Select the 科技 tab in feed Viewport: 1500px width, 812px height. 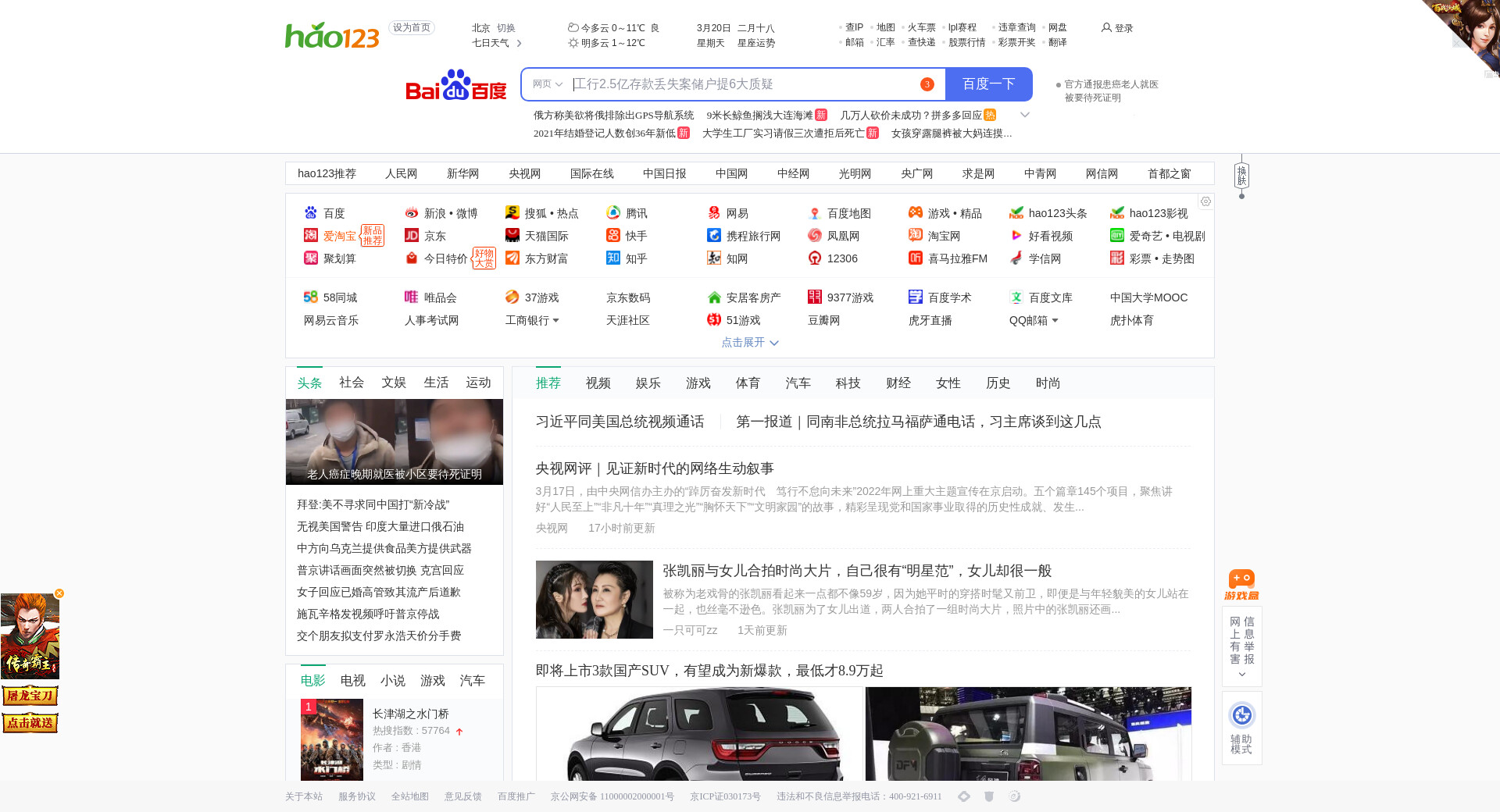[x=848, y=383]
